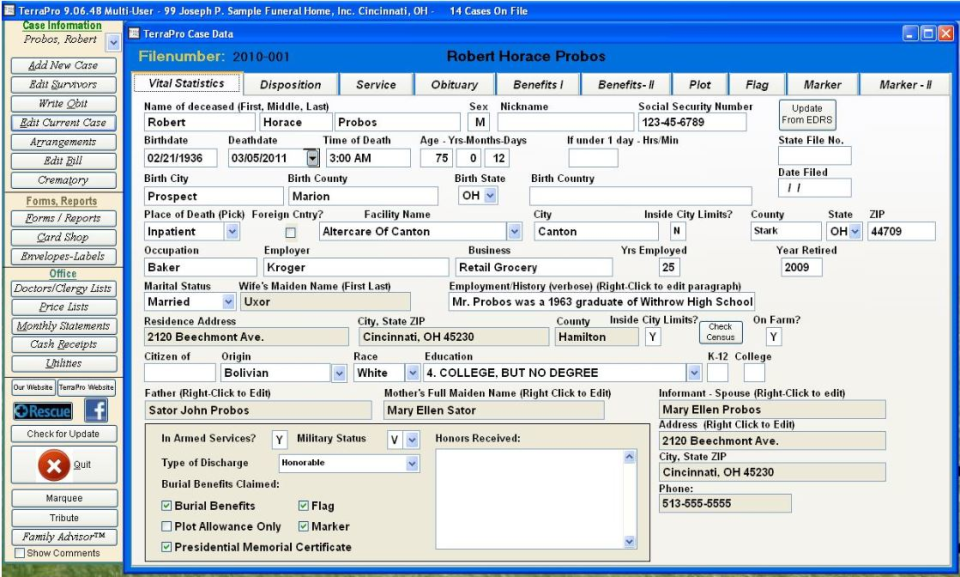Click the Marquee button

pos(64,499)
